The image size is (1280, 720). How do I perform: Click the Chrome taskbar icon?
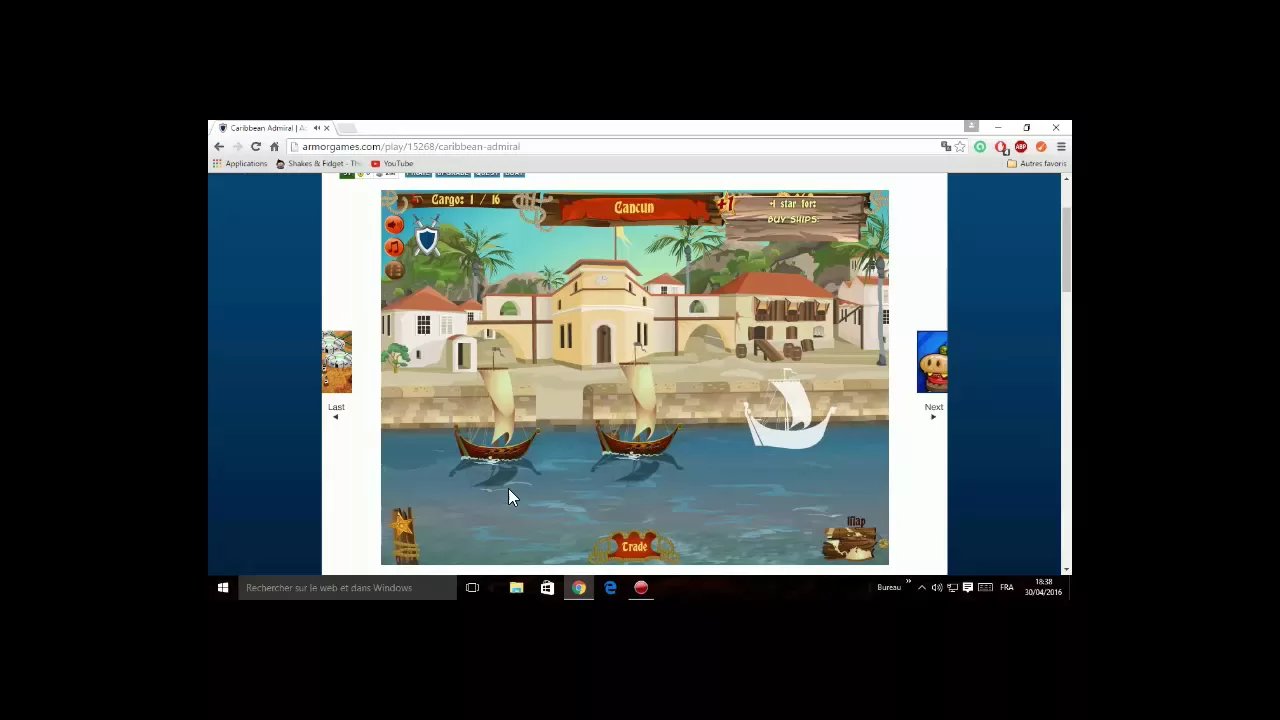click(x=578, y=588)
